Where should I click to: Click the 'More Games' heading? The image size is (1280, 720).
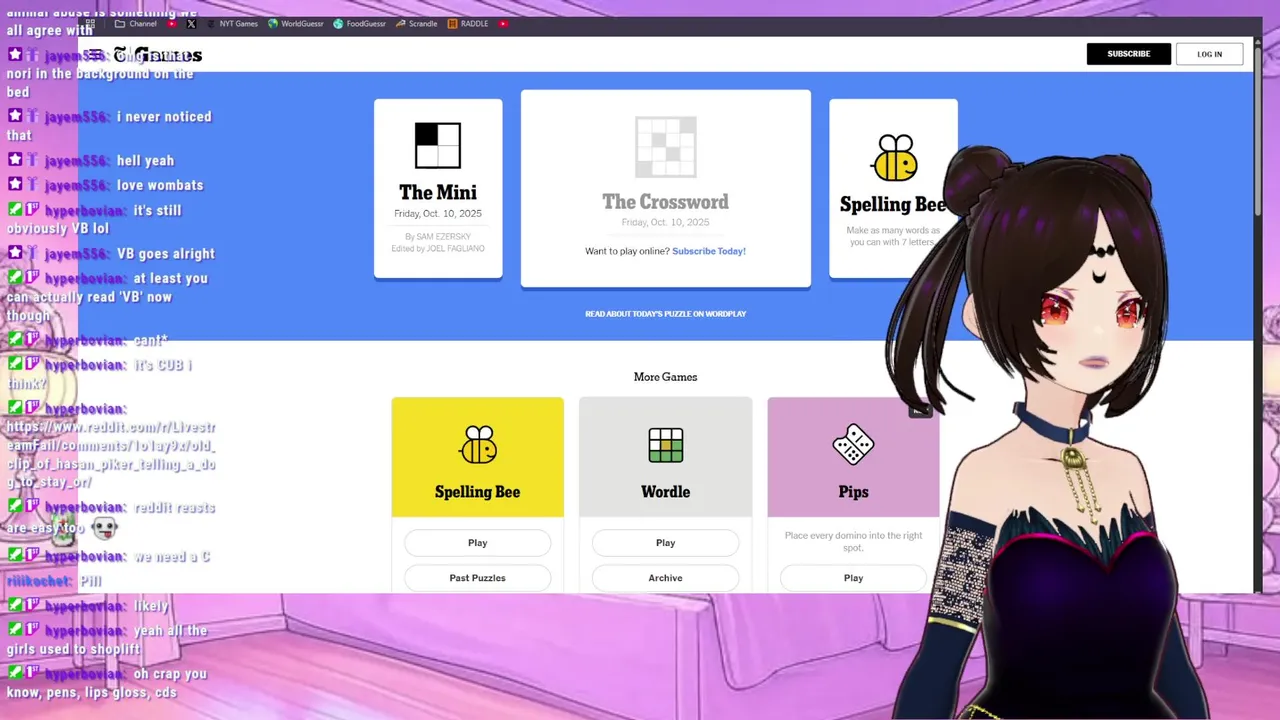pyautogui.click(x=665, y=377)
